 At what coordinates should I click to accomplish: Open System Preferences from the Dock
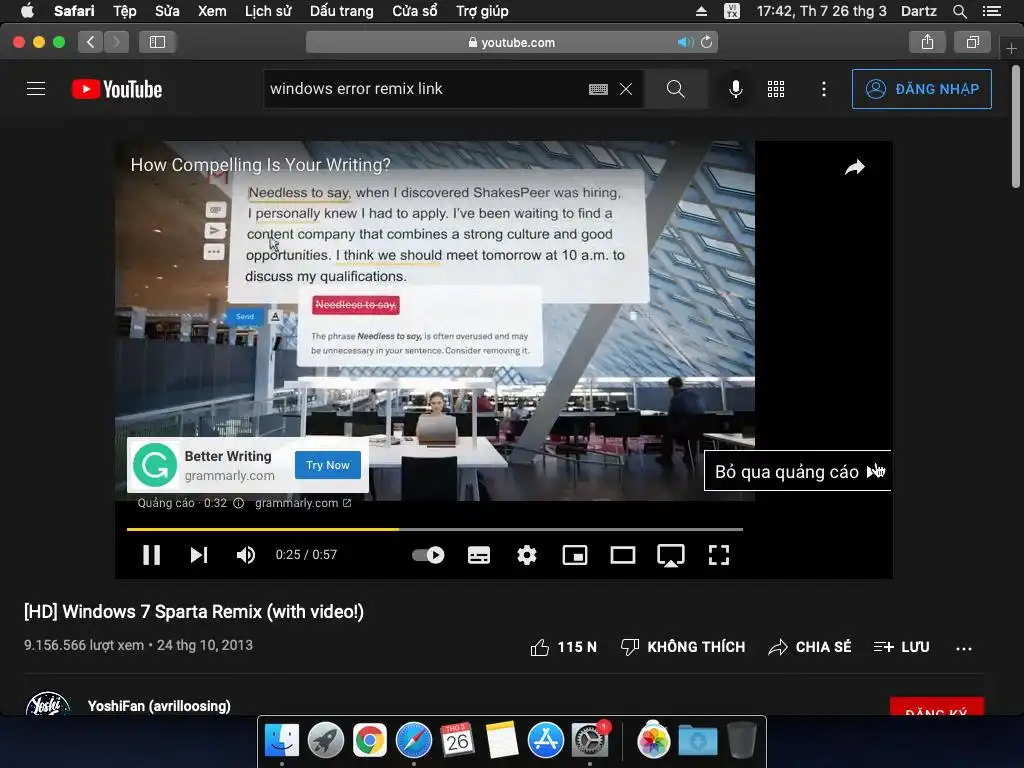click(590, 741)
